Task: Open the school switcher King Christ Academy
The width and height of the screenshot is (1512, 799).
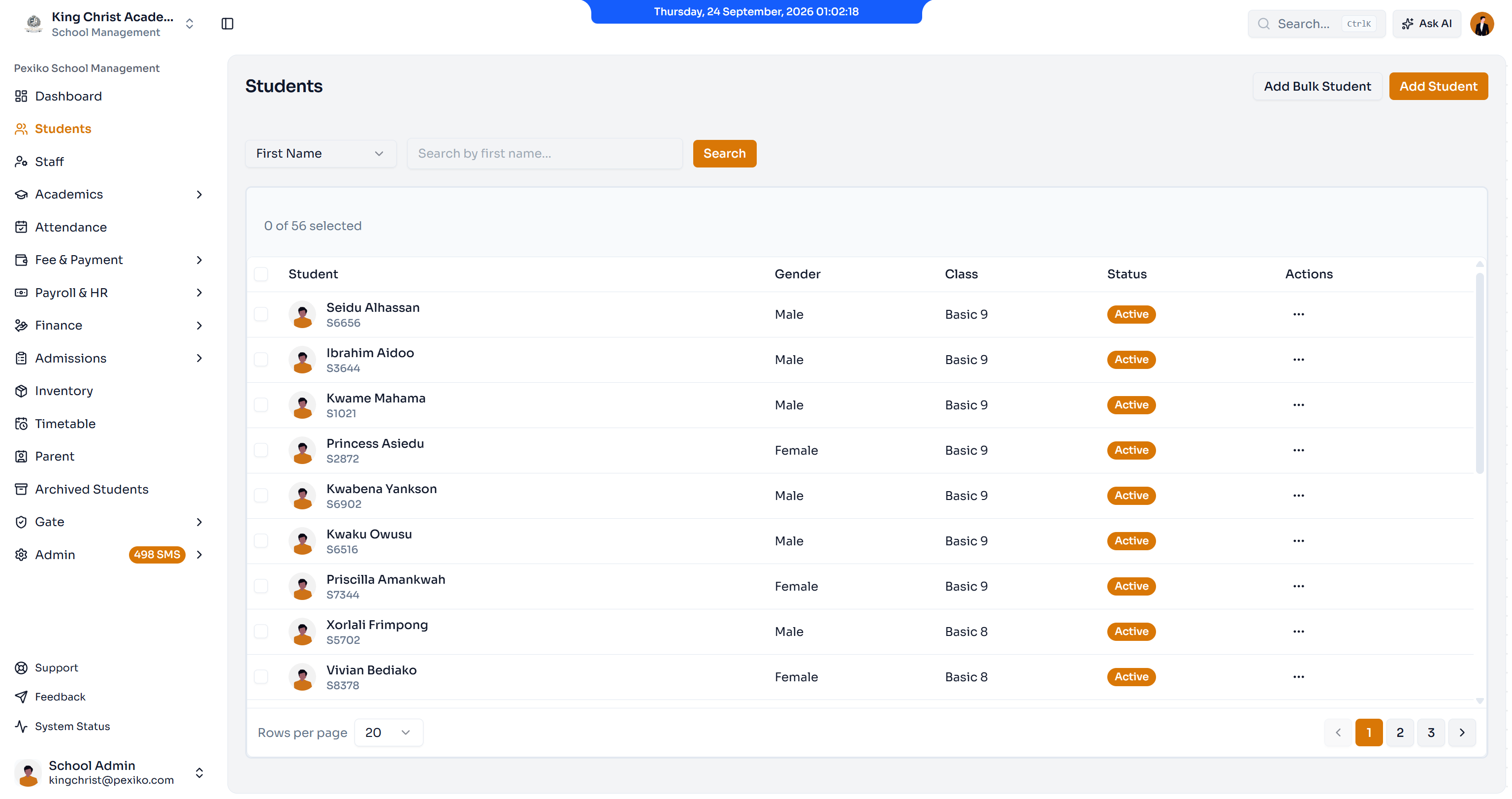Action: [x=110, y=24]
